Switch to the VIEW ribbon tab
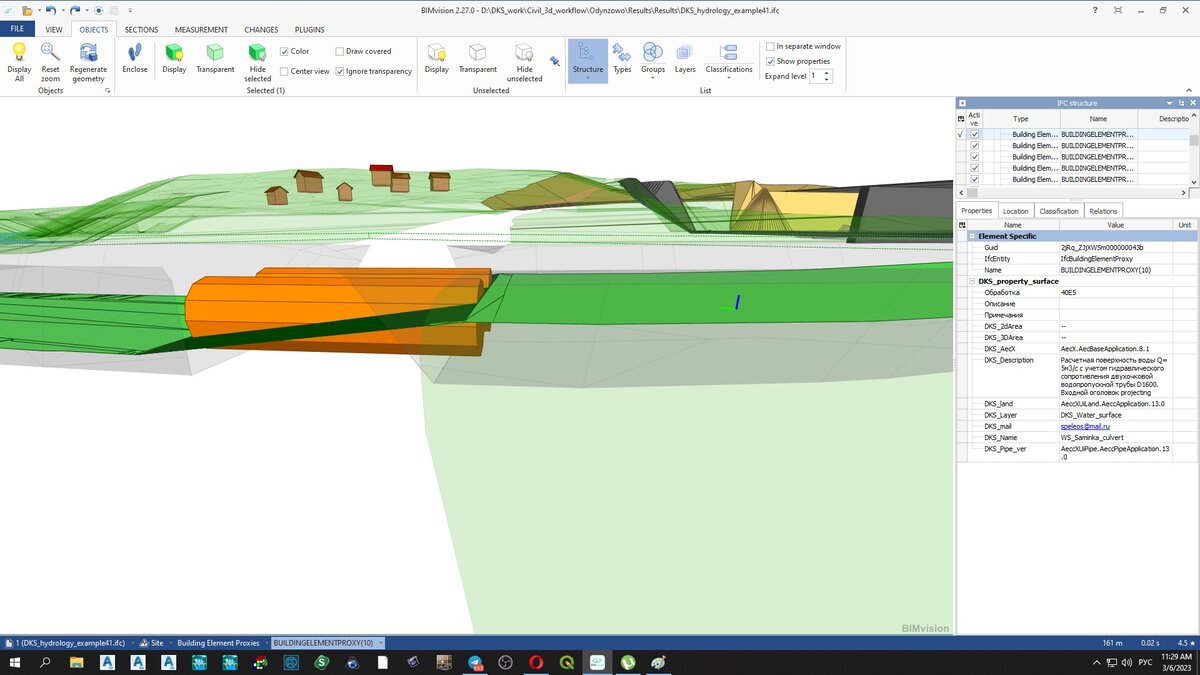 point(54,29)
